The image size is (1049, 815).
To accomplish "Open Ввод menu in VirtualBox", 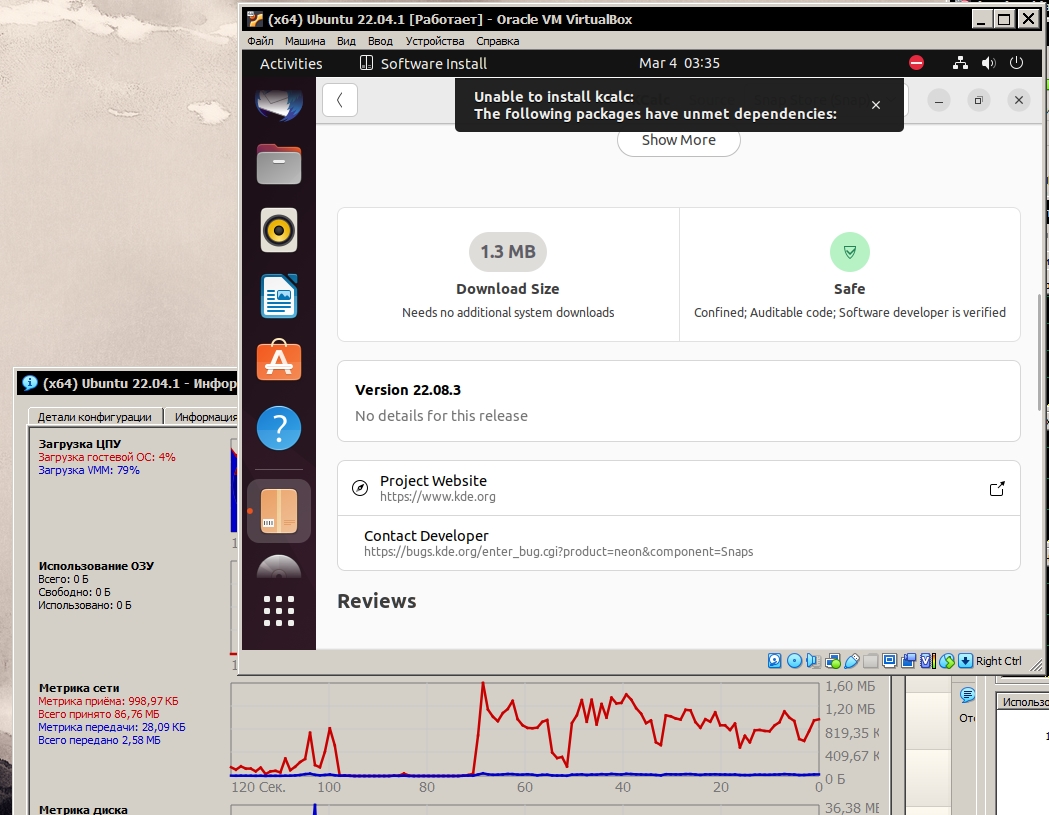I will [x=380, y=41].
